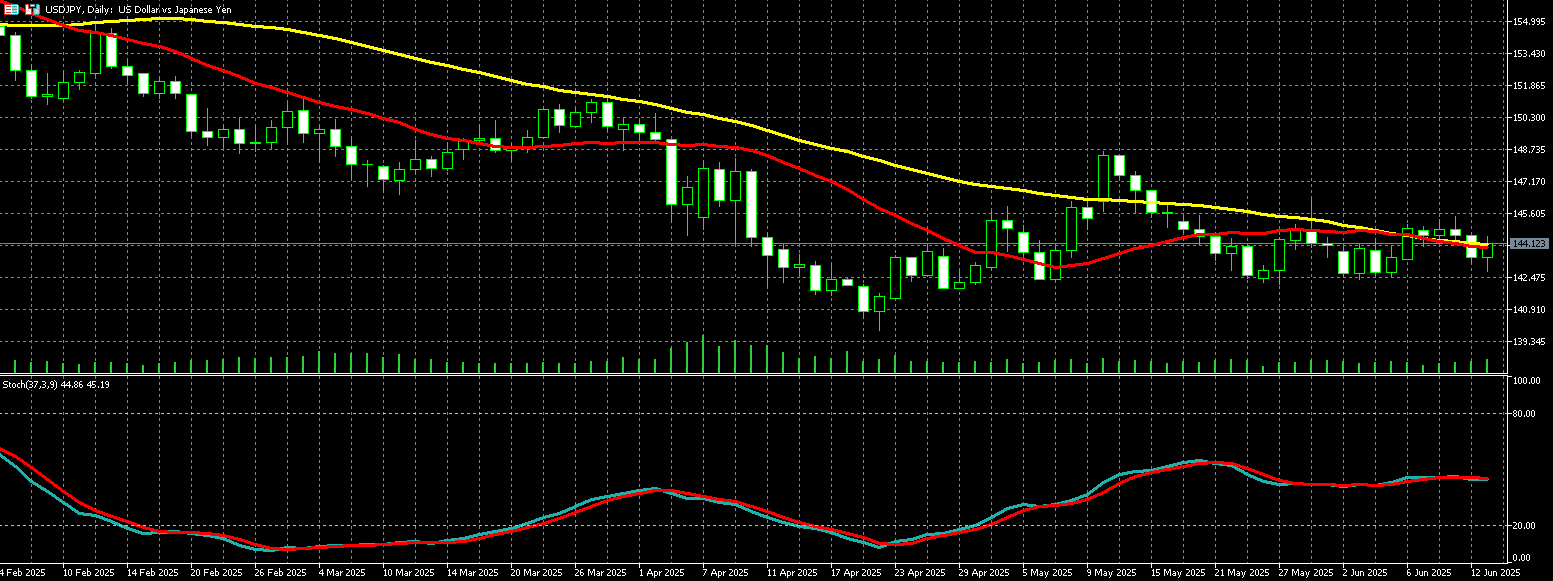Click the 139.345 price scale label
This screenshot has width=1553, height=581.
click(1530, 342)
